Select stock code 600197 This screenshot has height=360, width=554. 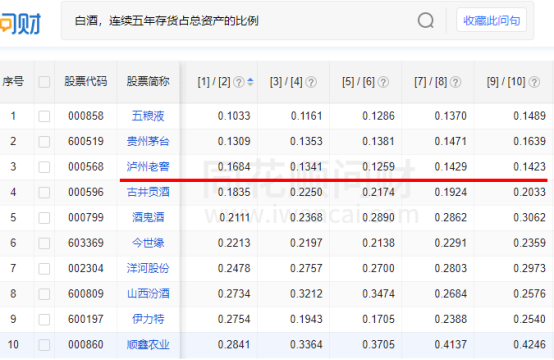[86, 319]
